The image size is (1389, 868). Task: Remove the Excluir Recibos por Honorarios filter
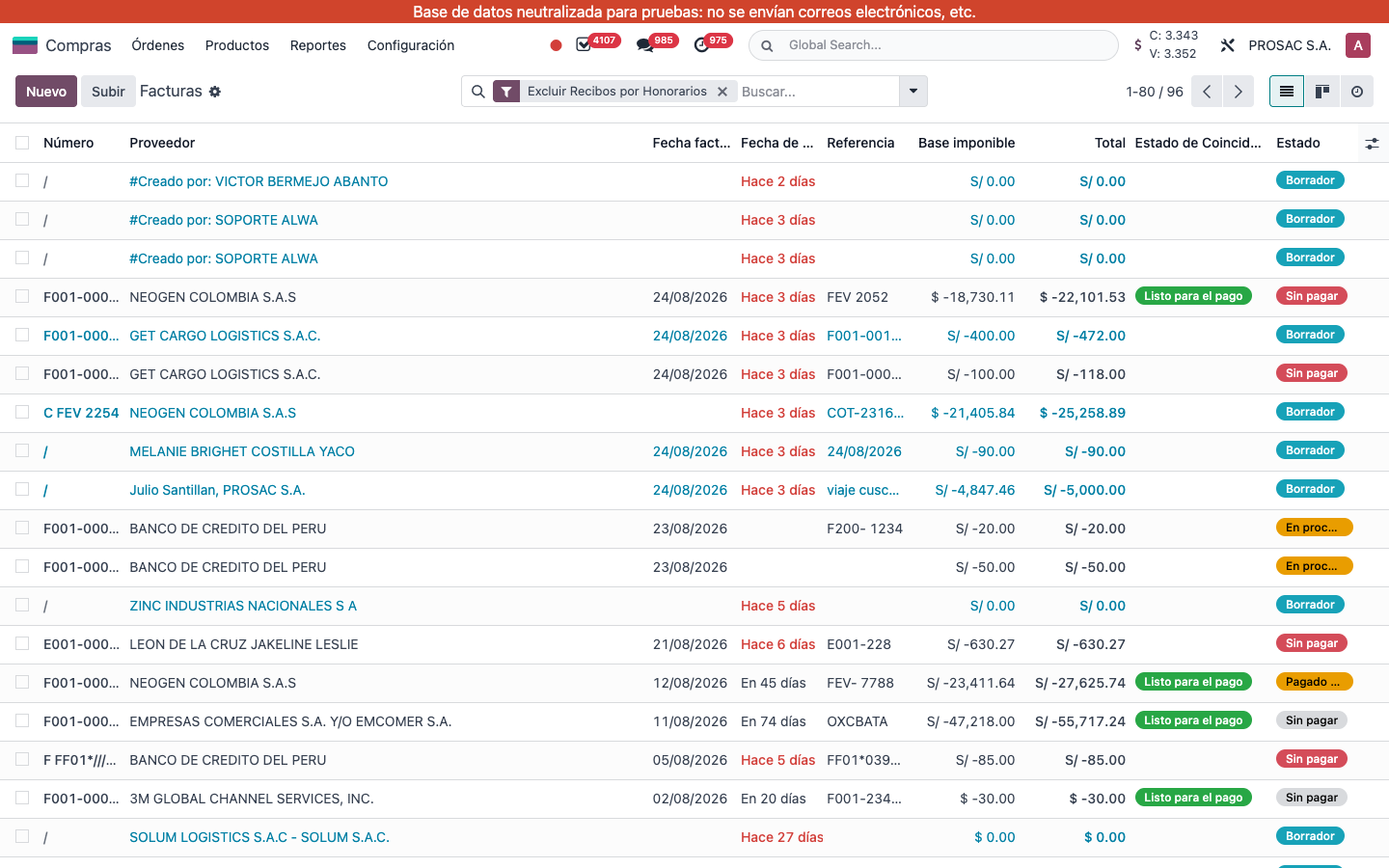[x=722, y=92]
